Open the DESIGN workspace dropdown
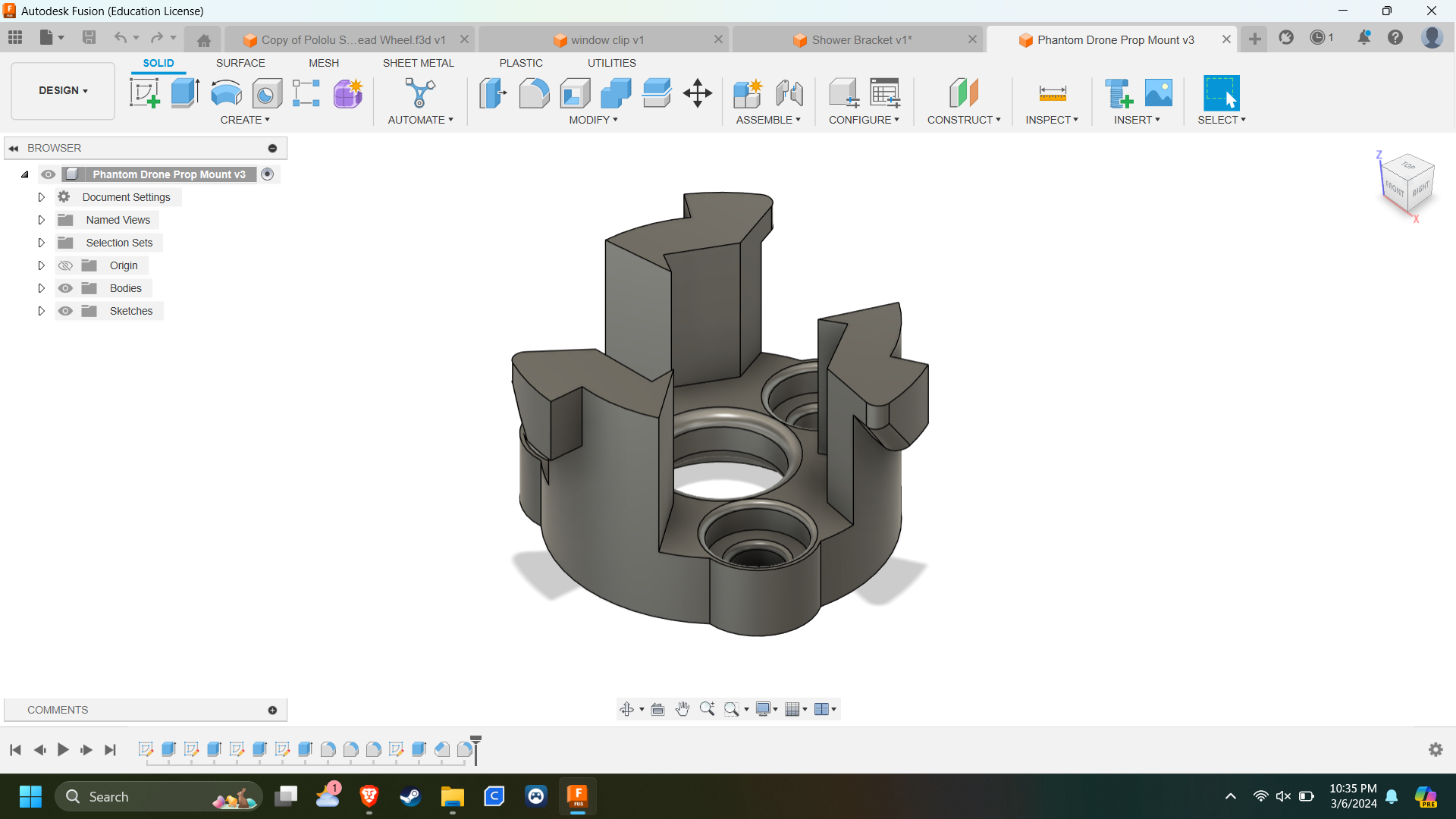Screen dimensions: 1456x819 tap(63, 90)
